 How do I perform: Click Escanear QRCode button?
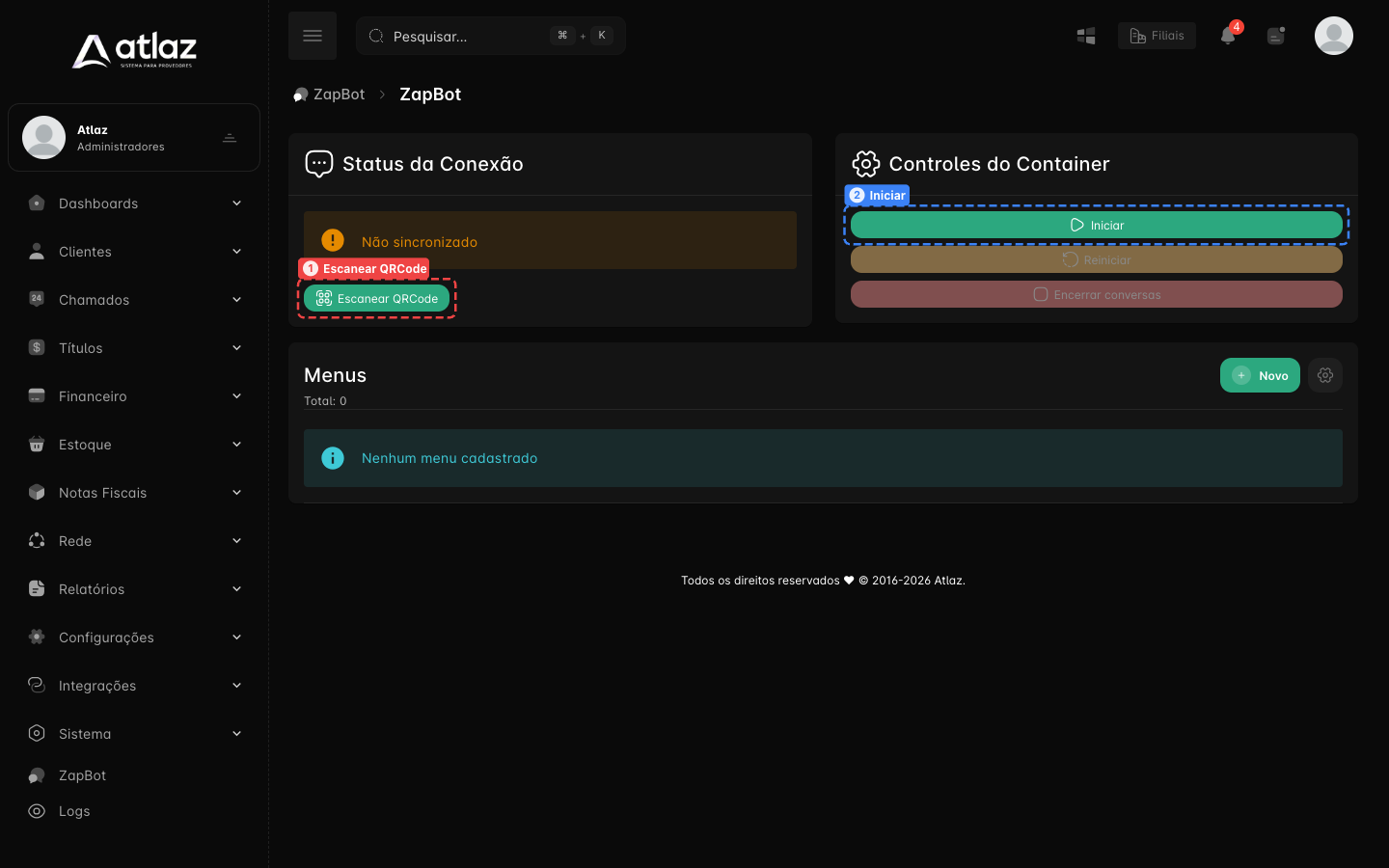pyautogui.click(x=377, y=298)
